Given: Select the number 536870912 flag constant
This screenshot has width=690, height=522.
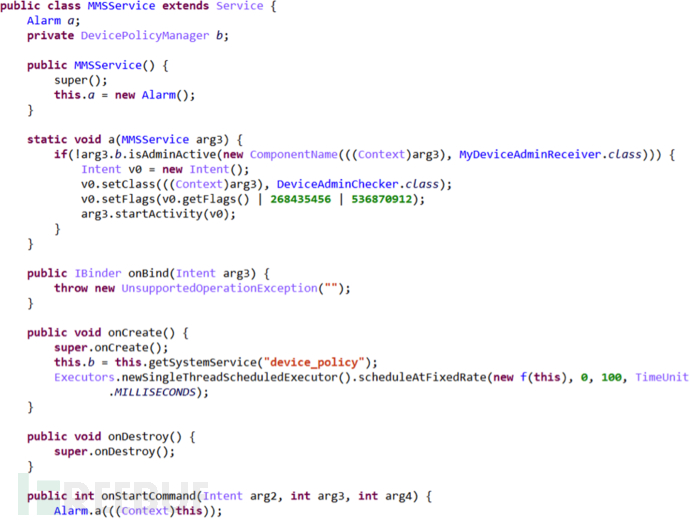Looking at the screenshot, I should (382, 199).
